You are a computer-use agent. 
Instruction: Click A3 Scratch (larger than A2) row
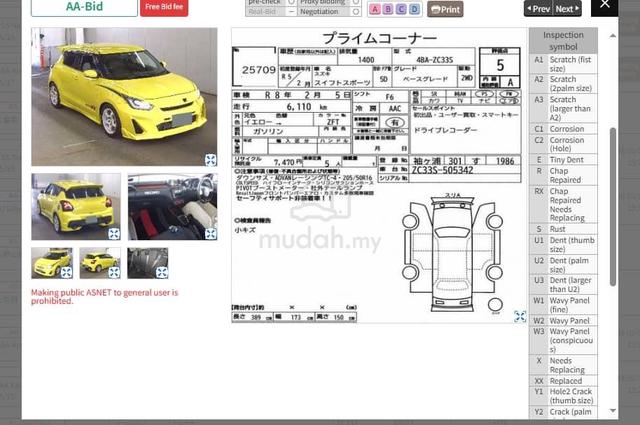coord(563,109)
